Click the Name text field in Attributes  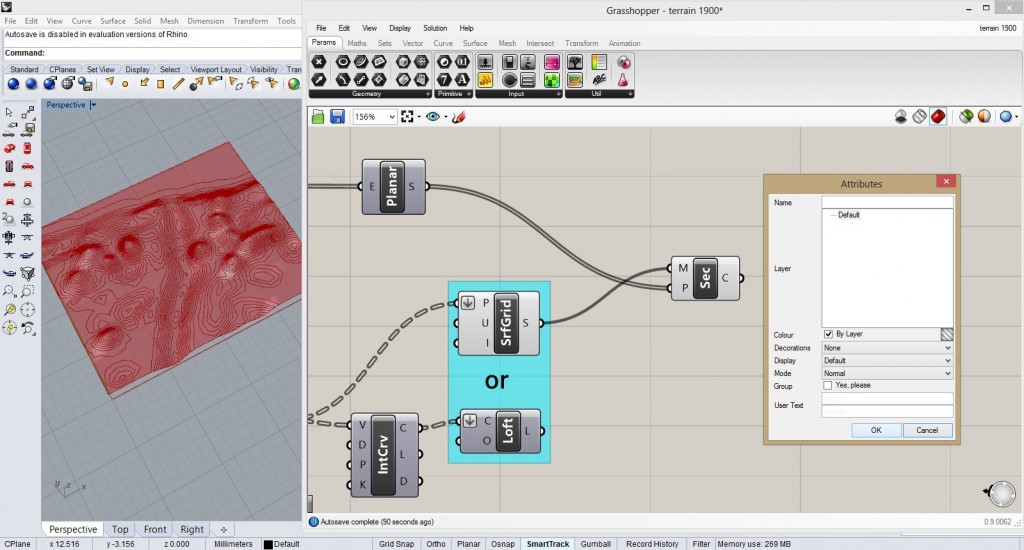887,202
